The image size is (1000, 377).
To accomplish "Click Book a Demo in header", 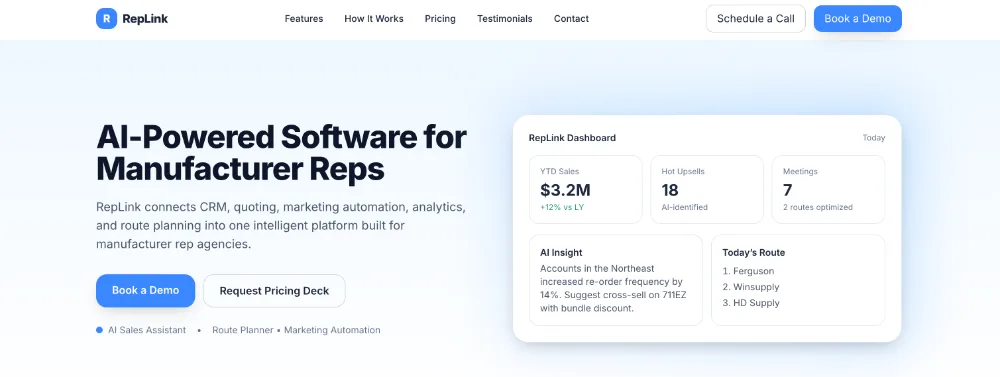I will coord(858,18).
